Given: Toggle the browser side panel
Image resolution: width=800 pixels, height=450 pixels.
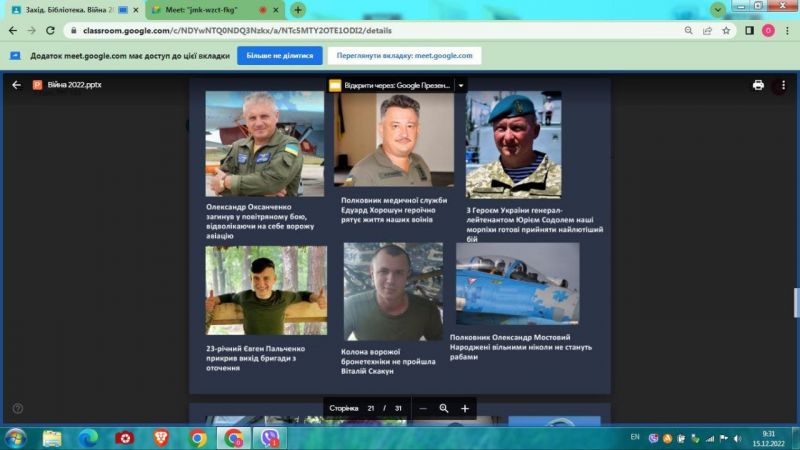Looking at the screenshot, I should coord(749,31).
